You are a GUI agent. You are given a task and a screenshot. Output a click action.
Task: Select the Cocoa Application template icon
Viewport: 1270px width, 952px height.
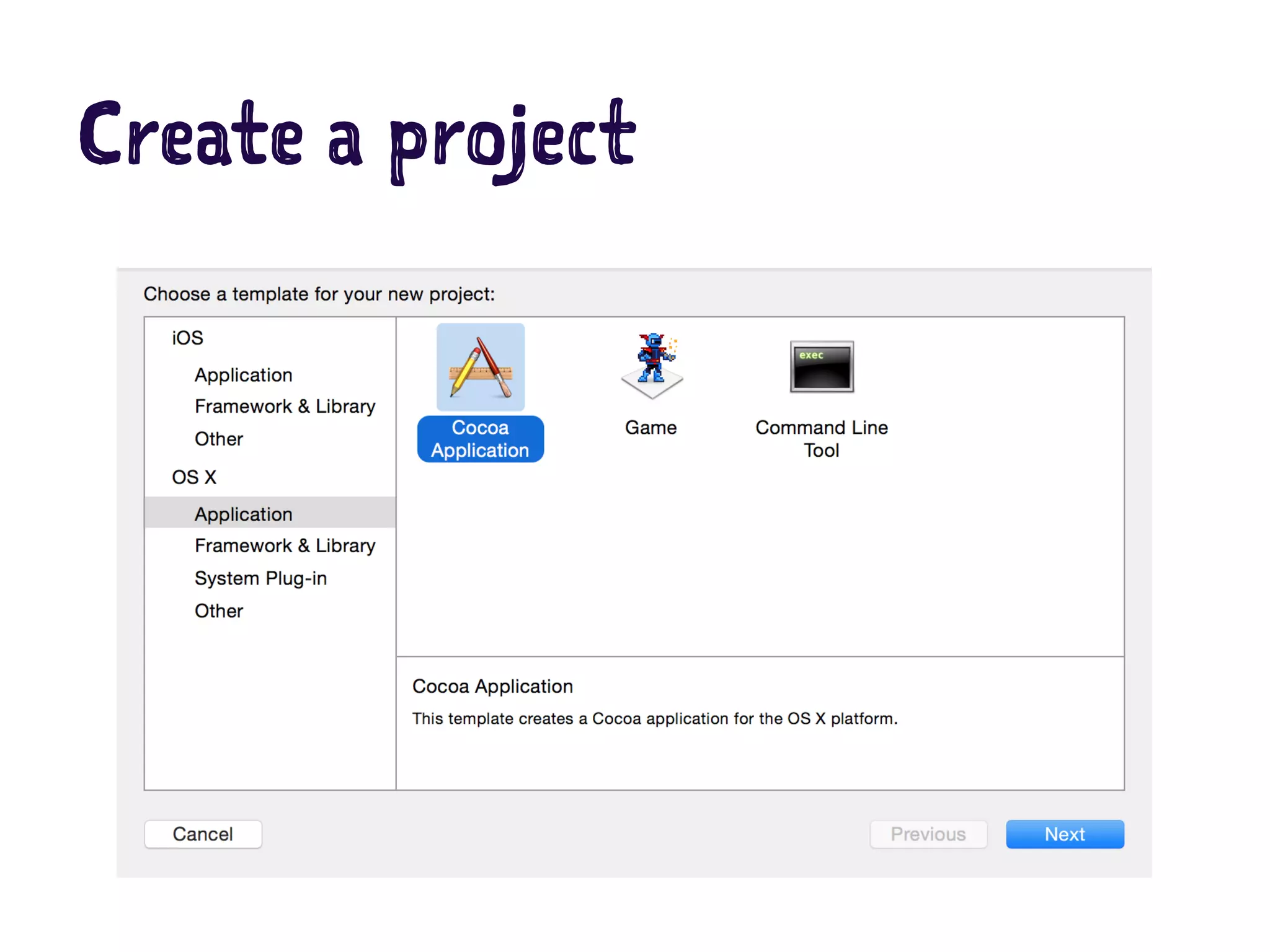pyautogui.click(x=481, y=367)
